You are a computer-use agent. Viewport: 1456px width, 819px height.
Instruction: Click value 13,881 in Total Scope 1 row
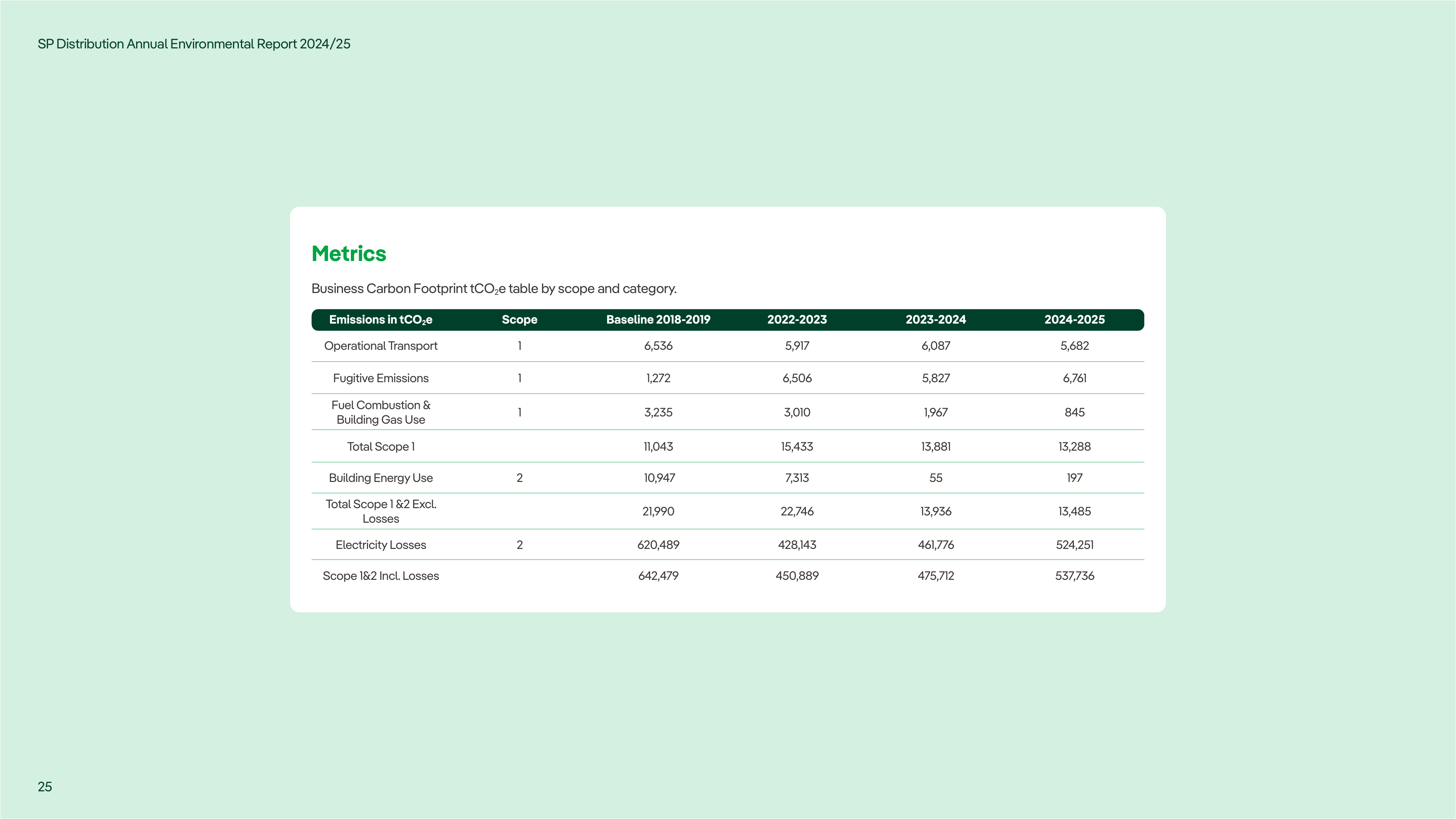936,447
